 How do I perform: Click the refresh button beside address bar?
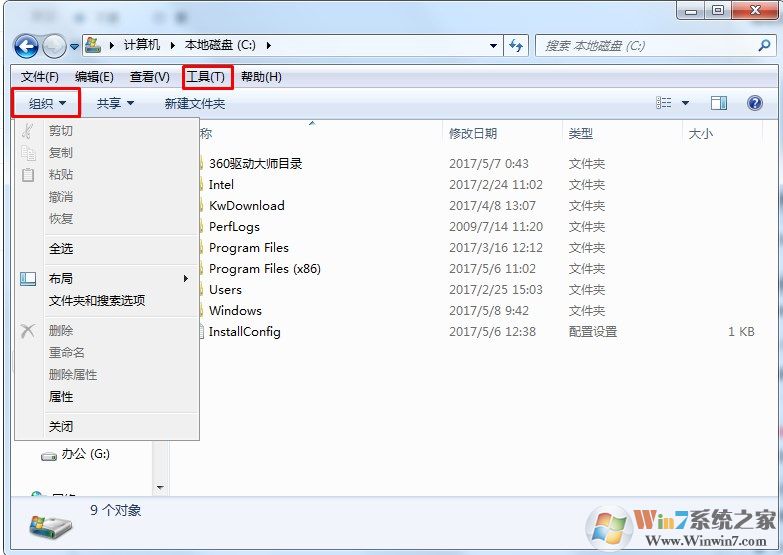pyautogui.click(x=516, y=46)
